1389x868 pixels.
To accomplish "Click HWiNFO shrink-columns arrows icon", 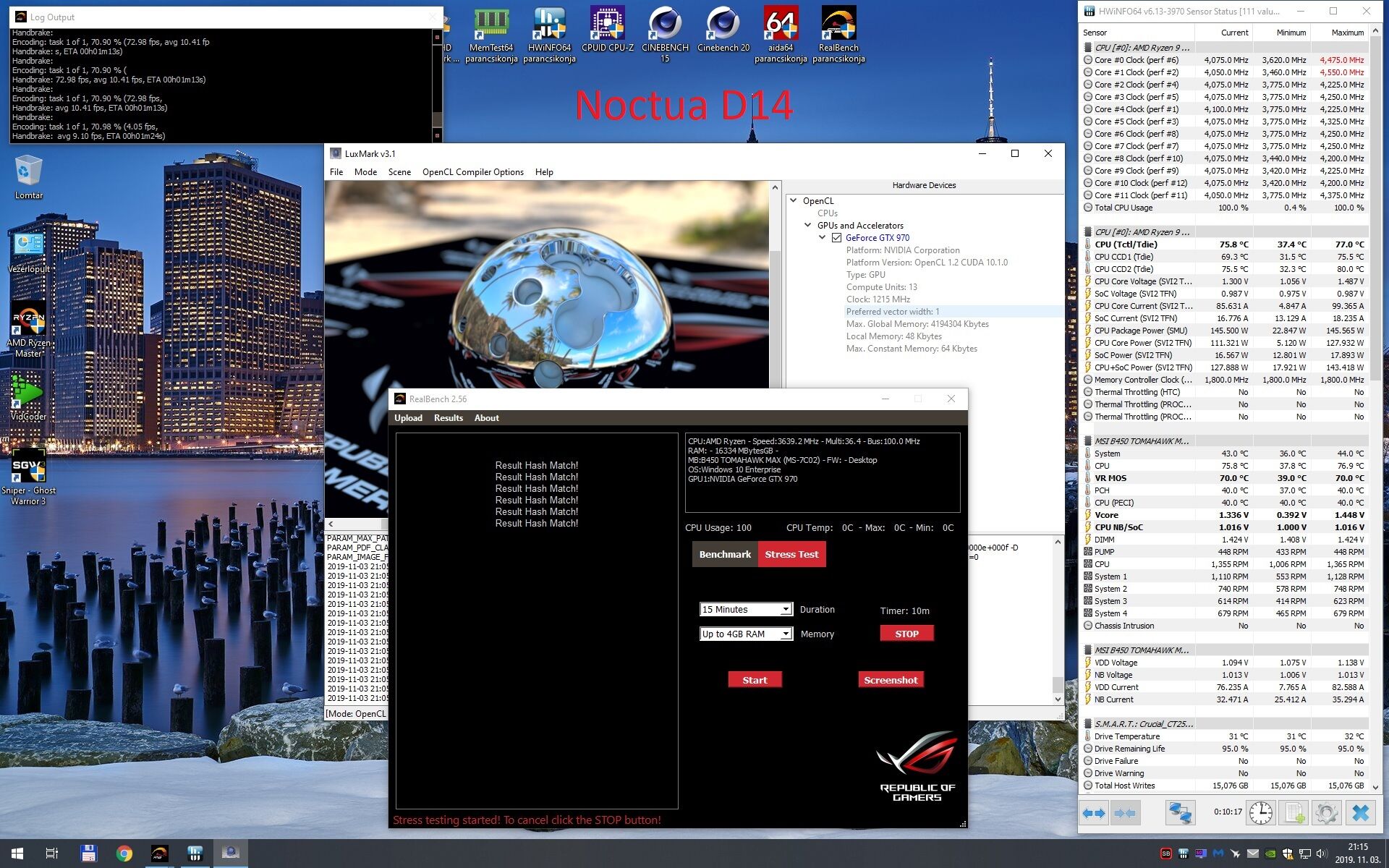I will [1124, 813].
